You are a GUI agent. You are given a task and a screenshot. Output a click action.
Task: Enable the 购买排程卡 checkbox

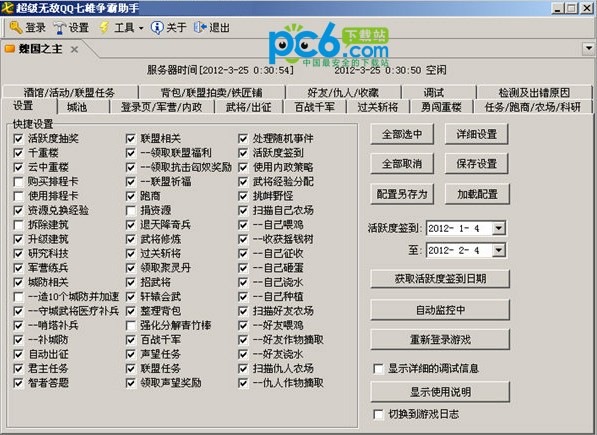coord(18,182)
